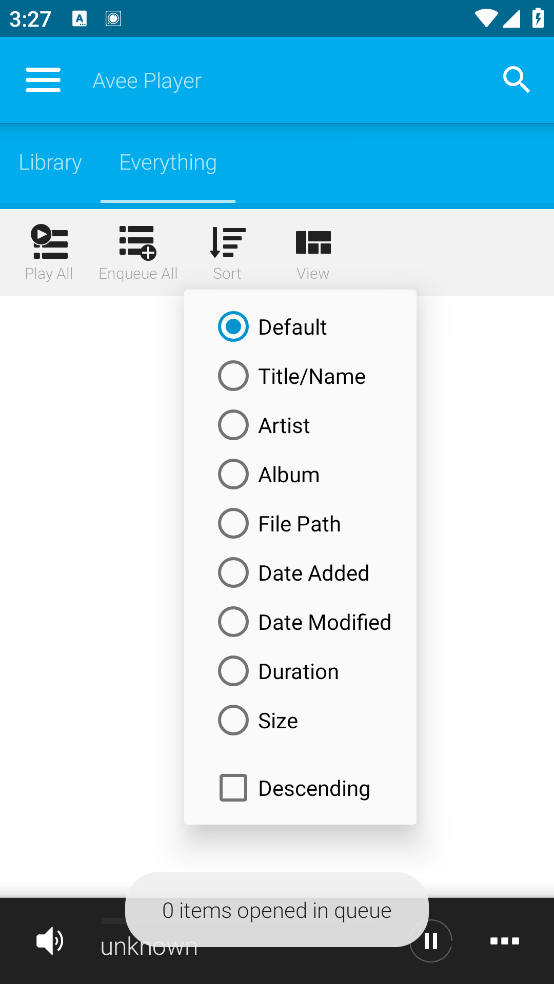Click the Enqueue All icon
This screenshot has width=554, height=984.
[137, 242]
